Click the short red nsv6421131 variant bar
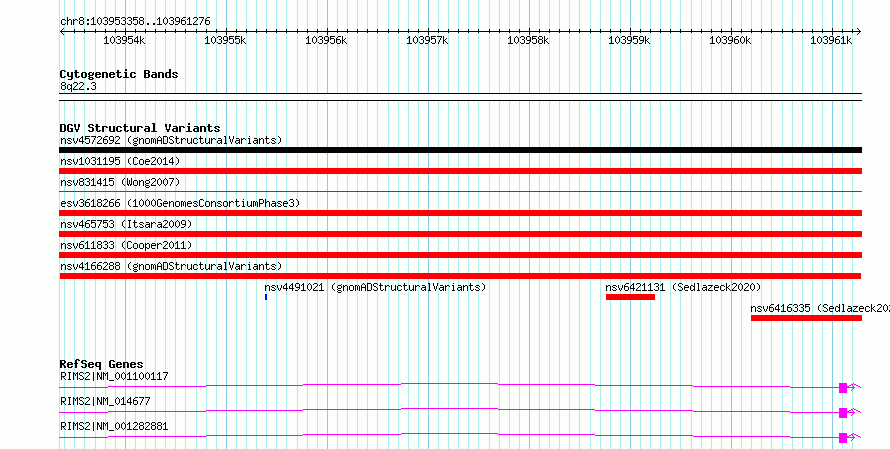The height and width of the screenshot is (449, 890). 630,297
